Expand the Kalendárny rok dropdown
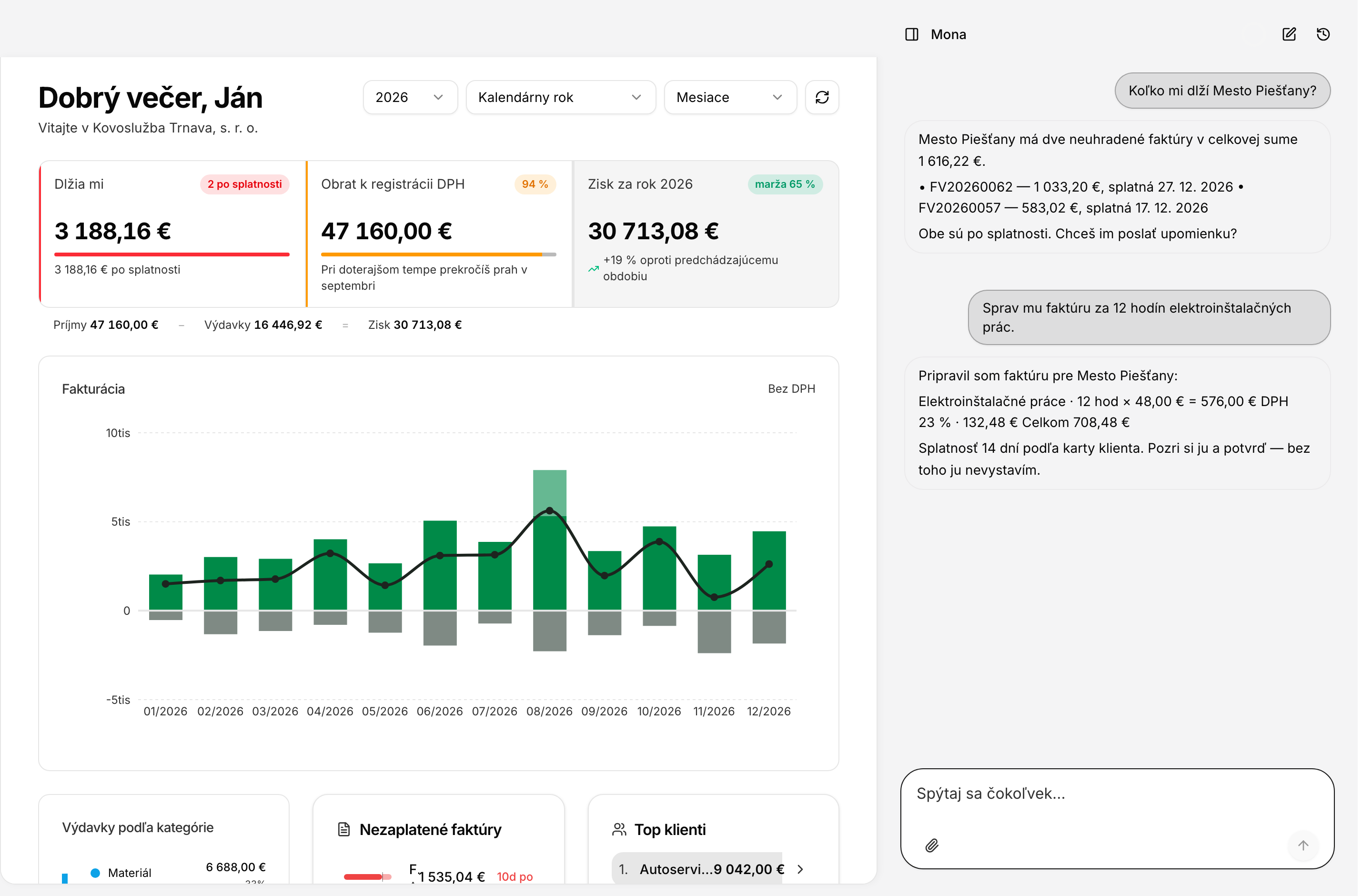Screen dimensions: 1372x896 pos(560,97)
